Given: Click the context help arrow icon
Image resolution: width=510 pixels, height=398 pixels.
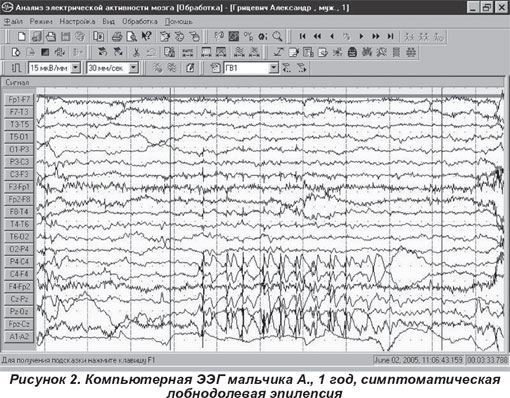Looking at the screenshot, I should point(146,36).
